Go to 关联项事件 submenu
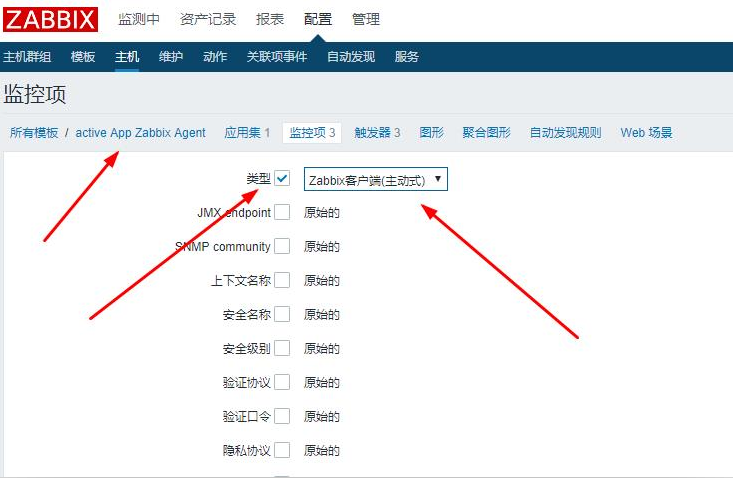Viewport: 733px width, 478px height. [277, 57]
